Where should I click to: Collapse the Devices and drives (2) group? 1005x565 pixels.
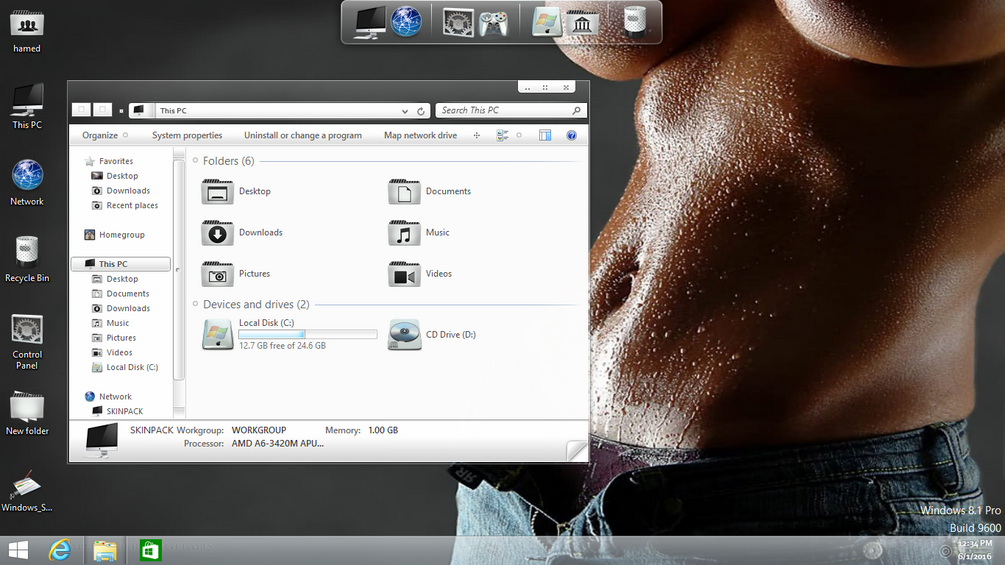click(195, 304)
